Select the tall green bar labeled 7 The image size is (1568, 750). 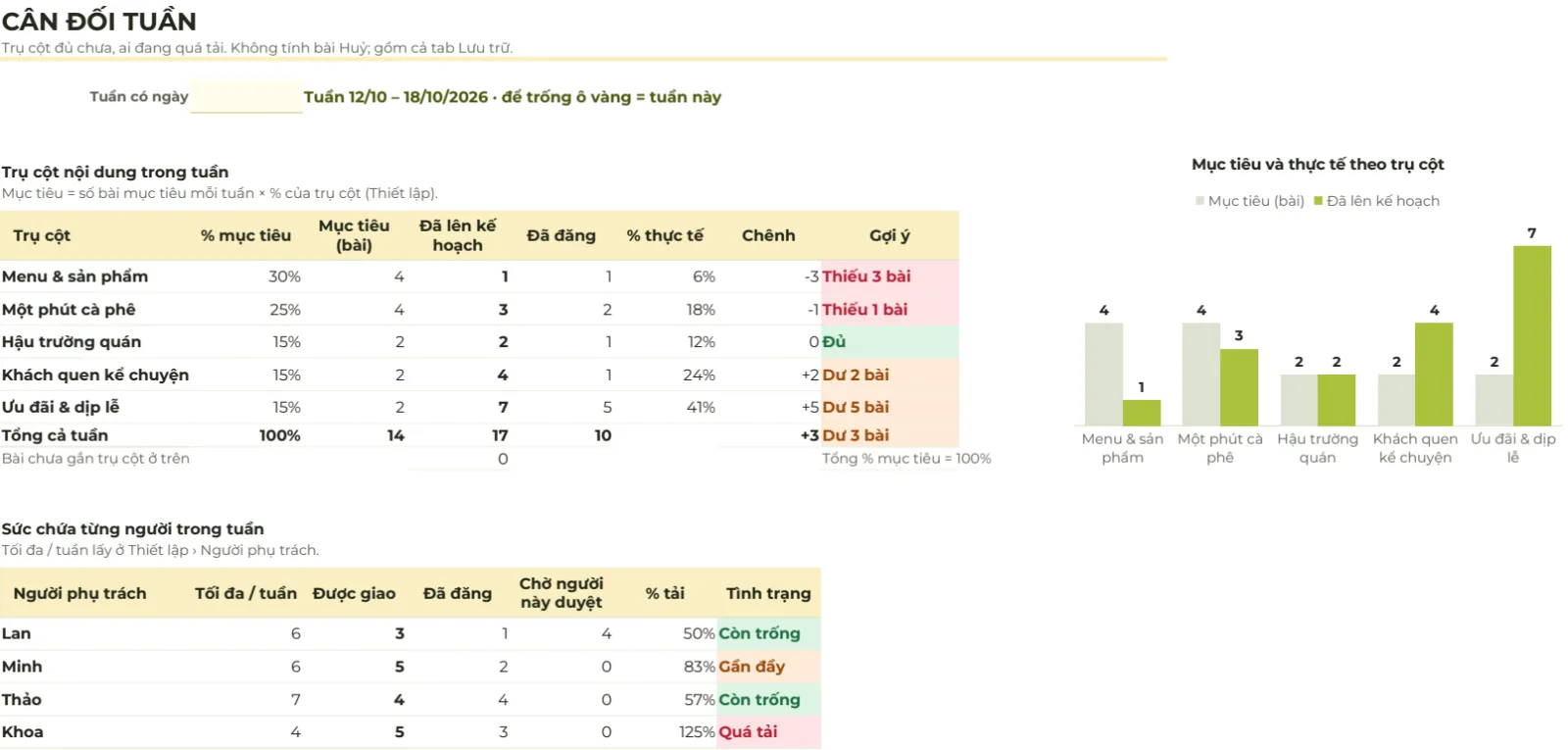[1532, 335]
